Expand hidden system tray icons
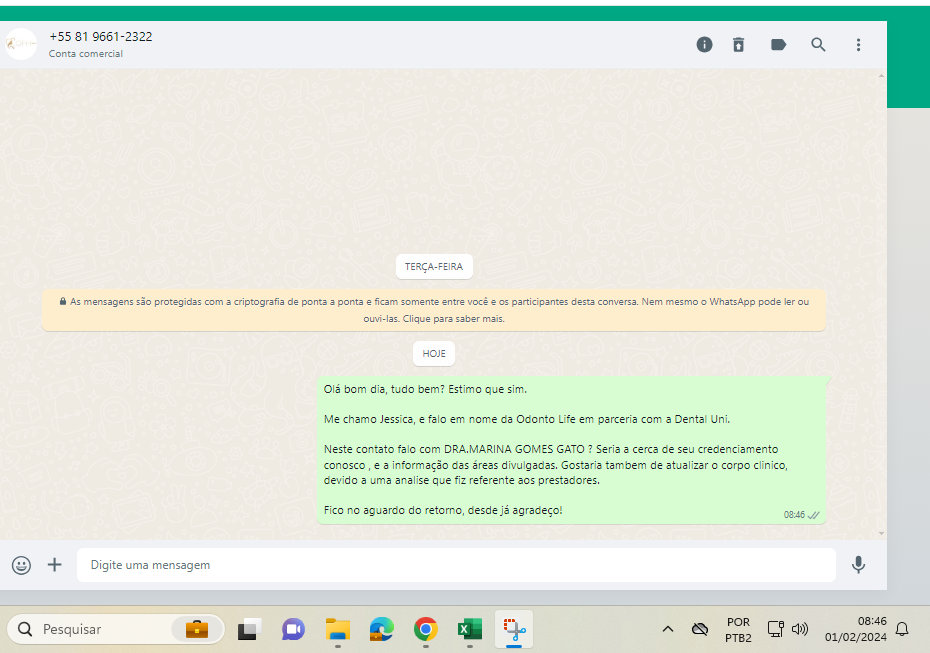Viewport: 930px width, 653px height. coord(668,629)
